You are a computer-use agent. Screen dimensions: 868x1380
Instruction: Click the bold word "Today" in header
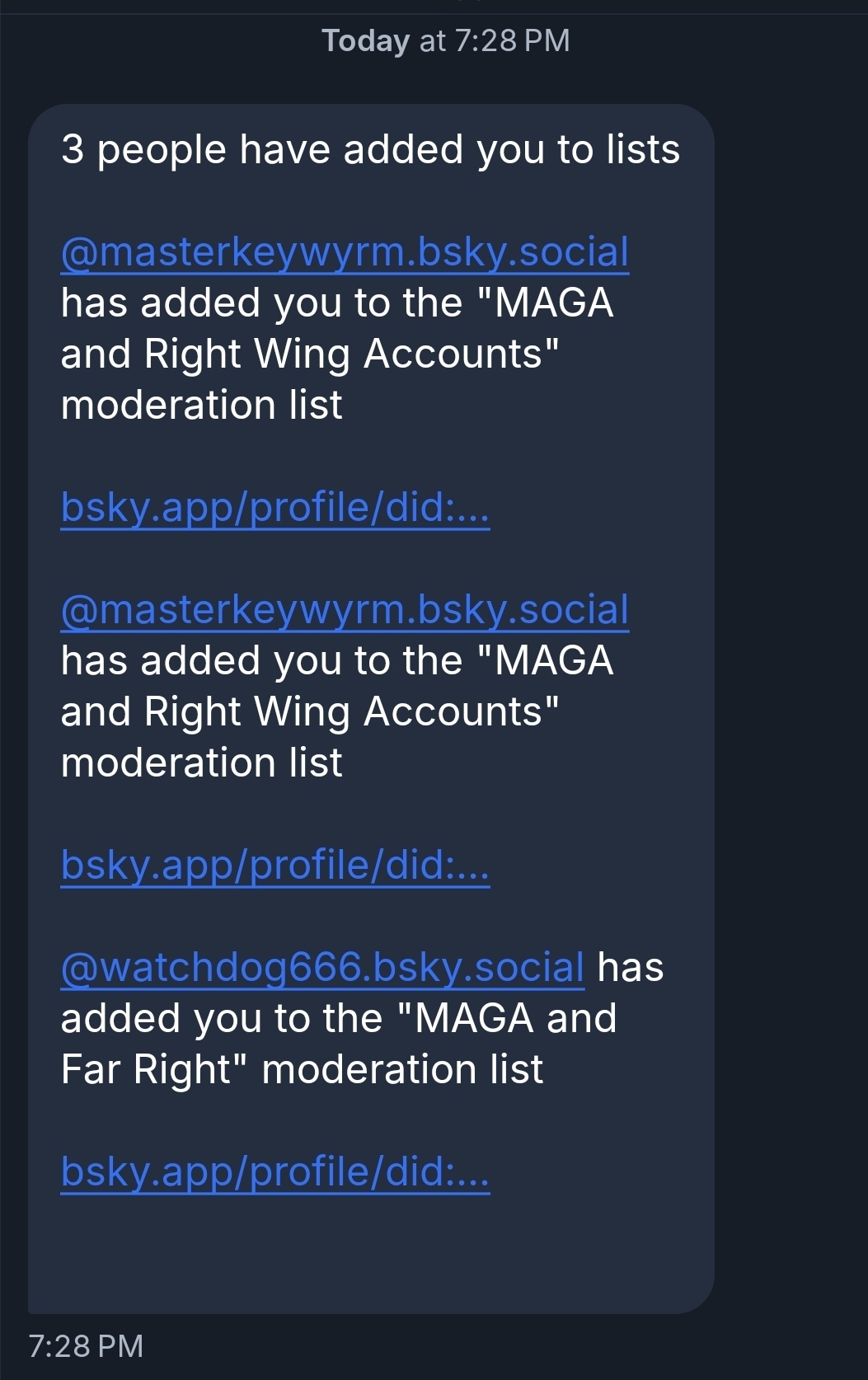tap(365, 40)
